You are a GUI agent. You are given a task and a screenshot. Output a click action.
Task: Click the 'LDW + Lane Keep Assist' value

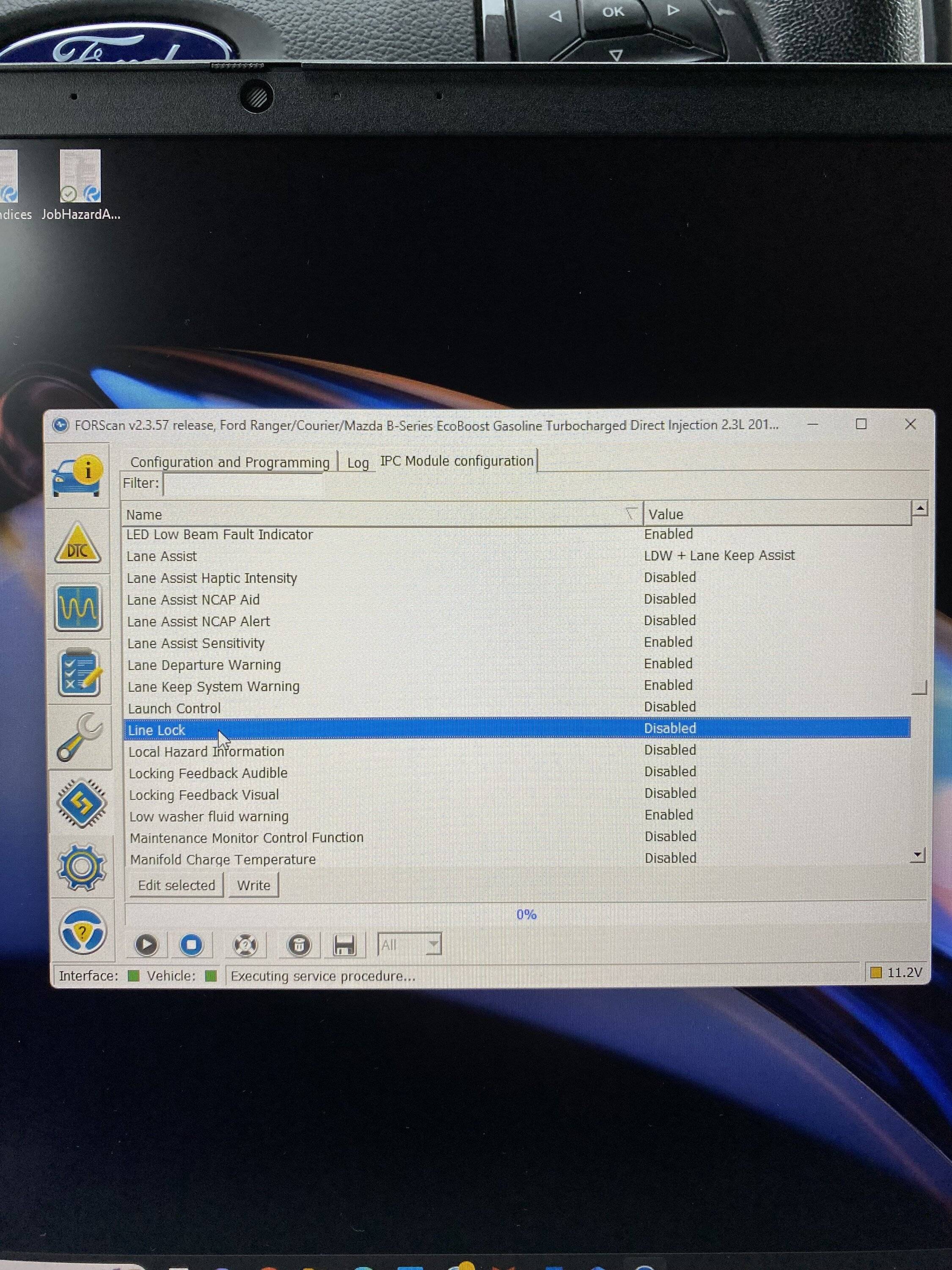(719, 555)
